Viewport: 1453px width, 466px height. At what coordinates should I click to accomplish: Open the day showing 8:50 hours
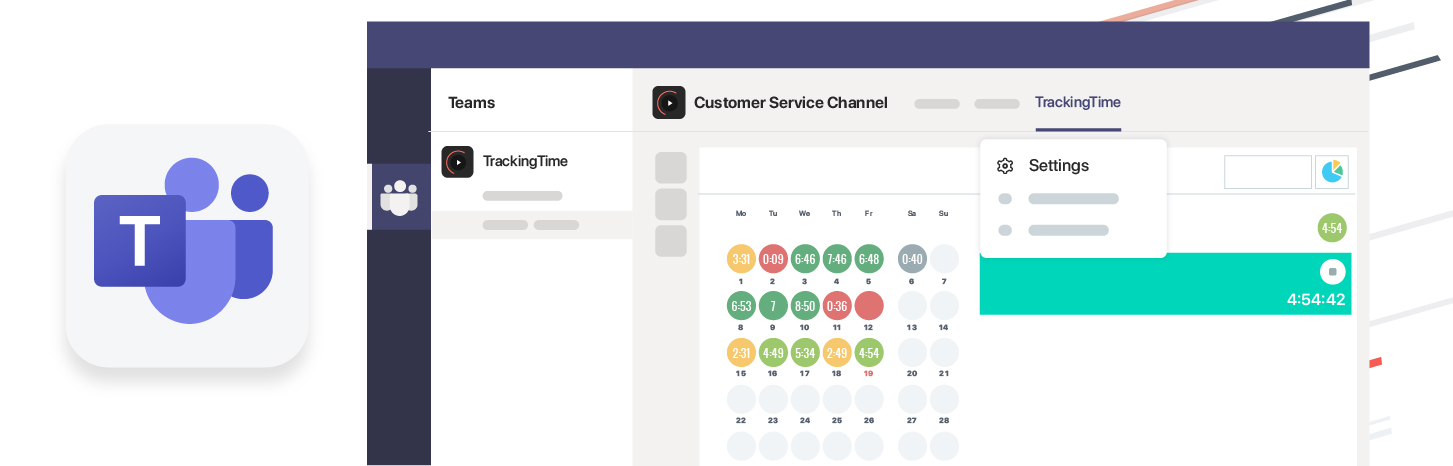[x=805, y=305]
